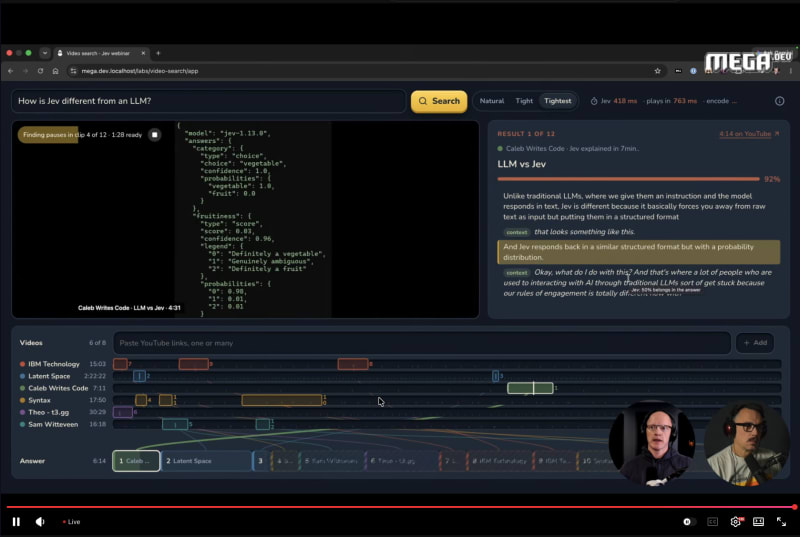
Task: Click the first 'context' tag
Action: 517,232
